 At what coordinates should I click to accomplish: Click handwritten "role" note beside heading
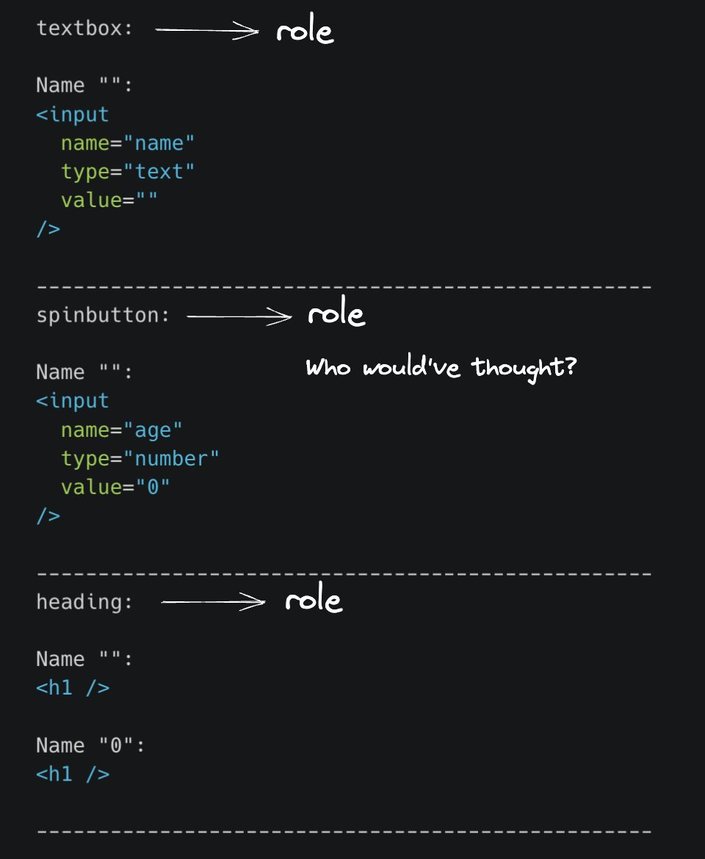pos(313,602)
